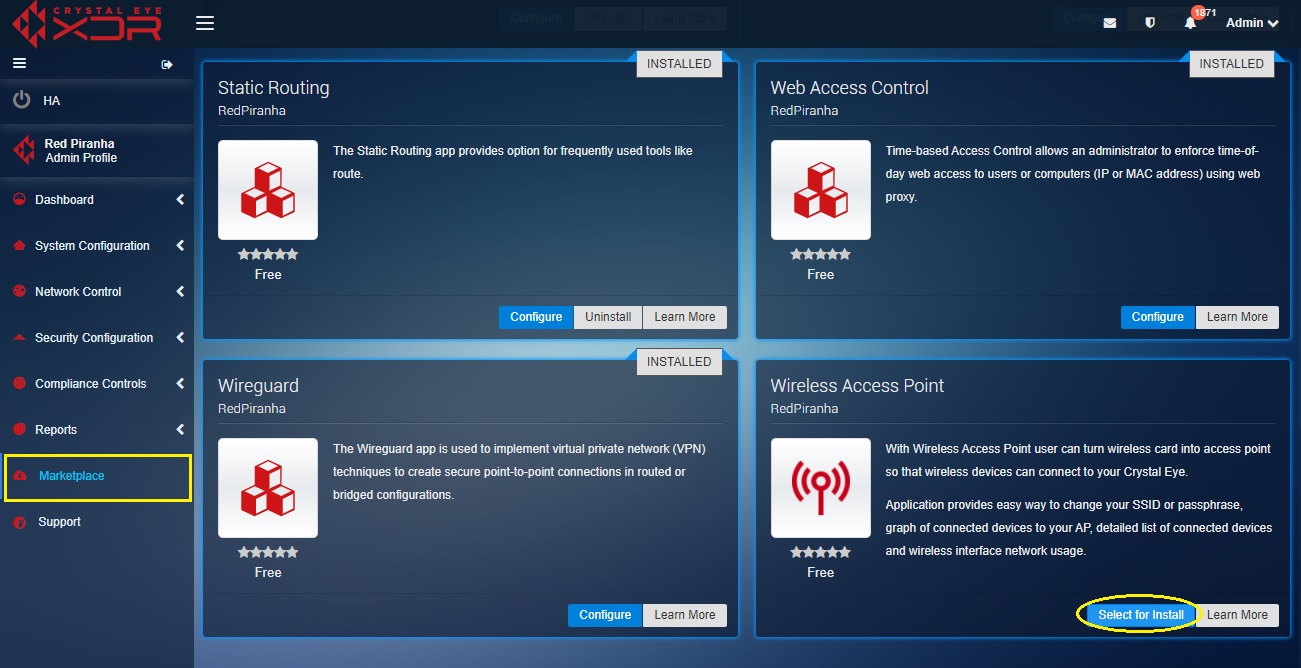The height and width of the screenshot is (668, 1301).
Task: Click the Wireless Access Point antenna icon
Action: (821, 488)
